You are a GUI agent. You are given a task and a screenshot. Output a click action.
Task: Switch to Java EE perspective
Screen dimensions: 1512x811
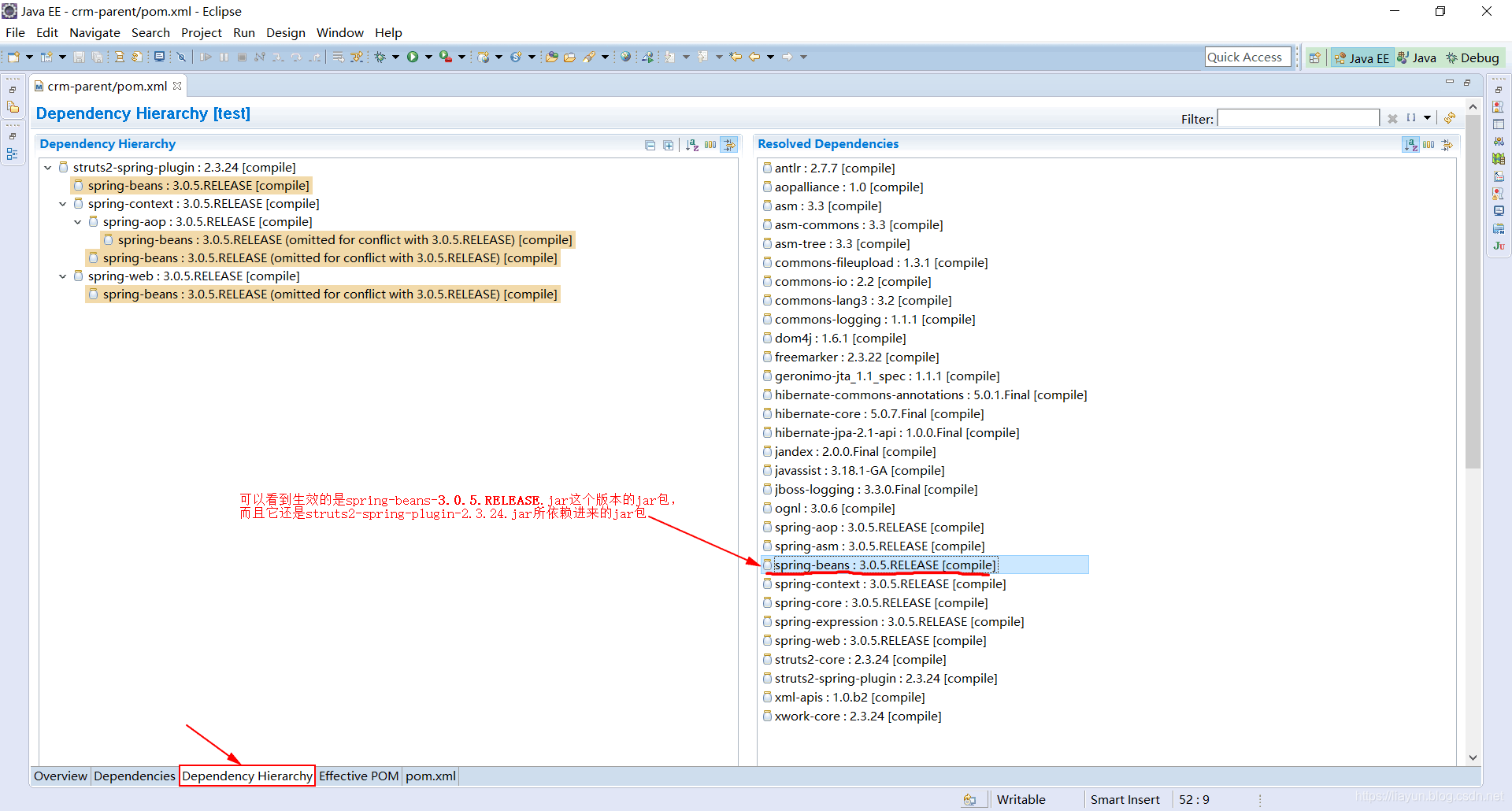pyautogui.click(x=1362, y=57)
